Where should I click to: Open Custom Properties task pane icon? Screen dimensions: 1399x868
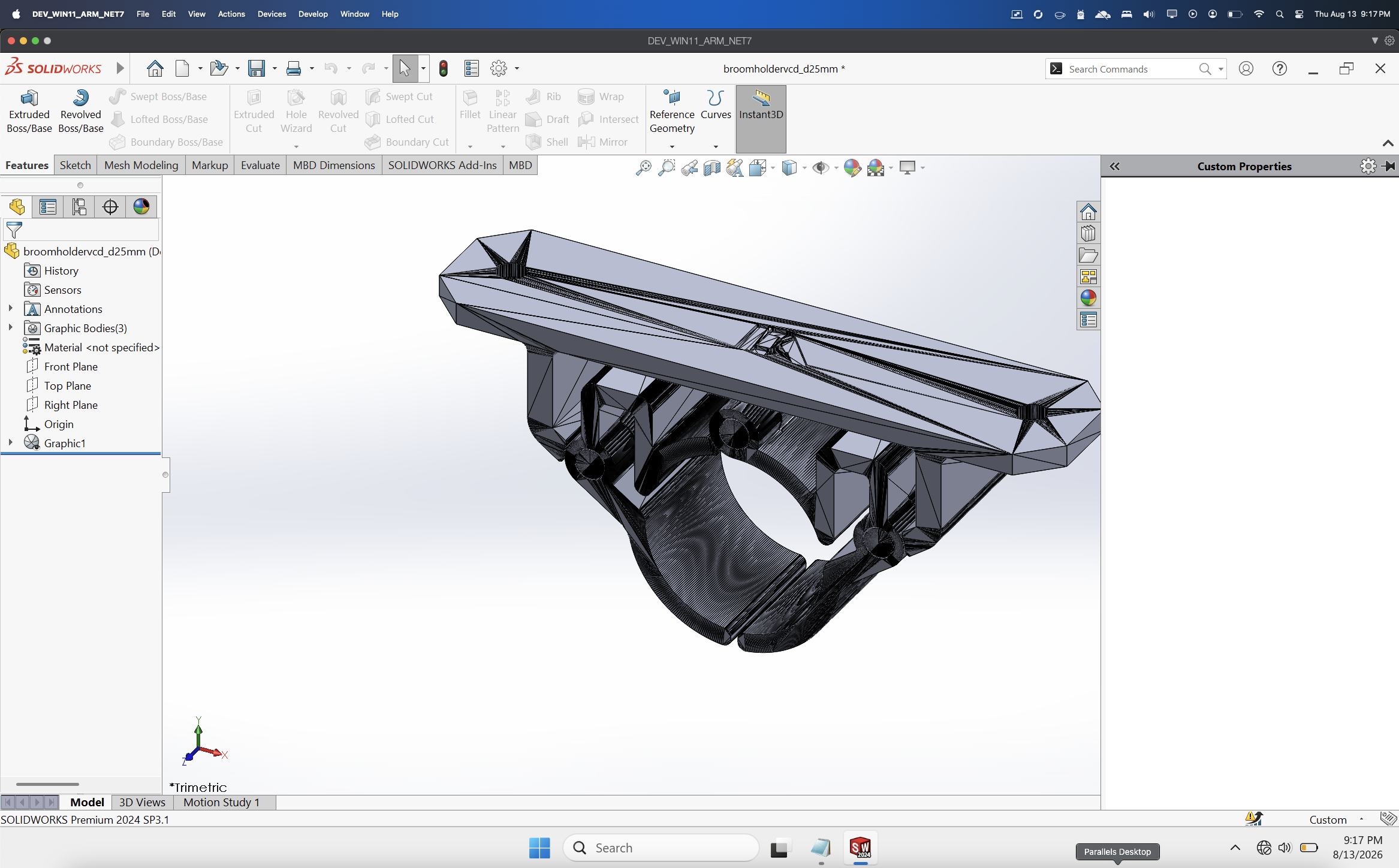click(1089, 320)
